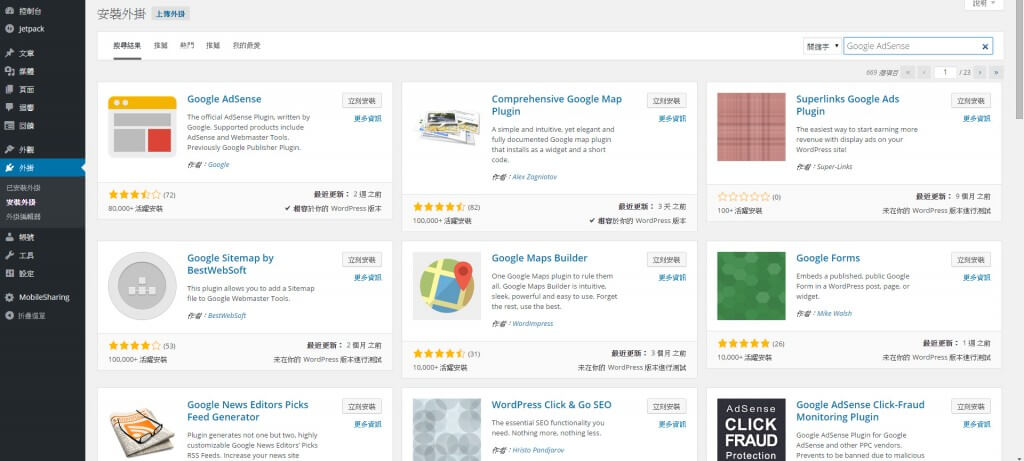Click the Comprehensive Google Map Plugin title
Screen dimensions: 1024x461
click(x=556, y=99)
